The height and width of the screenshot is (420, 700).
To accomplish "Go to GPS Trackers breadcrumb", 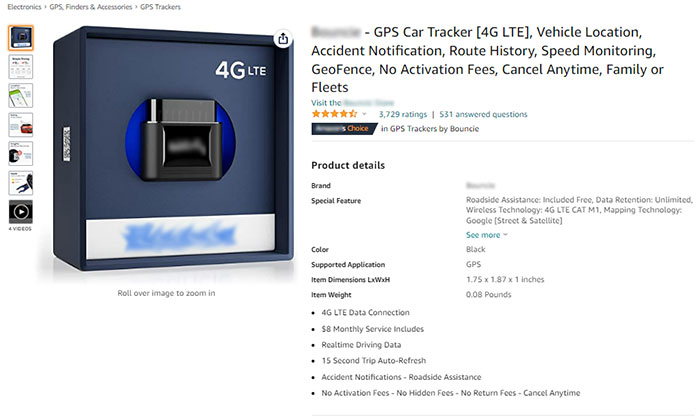I will (x=160, y=7).
